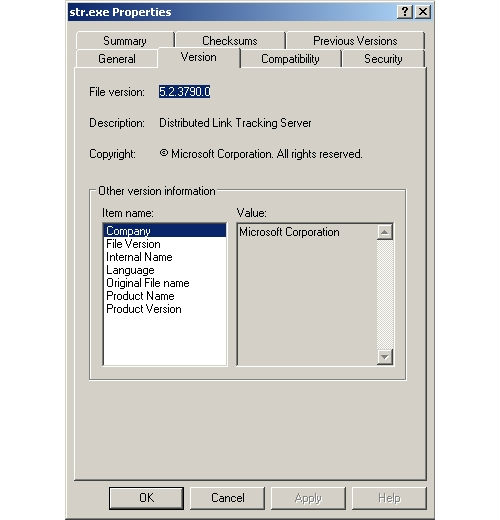Screen dimensions: 500x520
Task: Select Language in the item list
Action: (x=165, y=270)
